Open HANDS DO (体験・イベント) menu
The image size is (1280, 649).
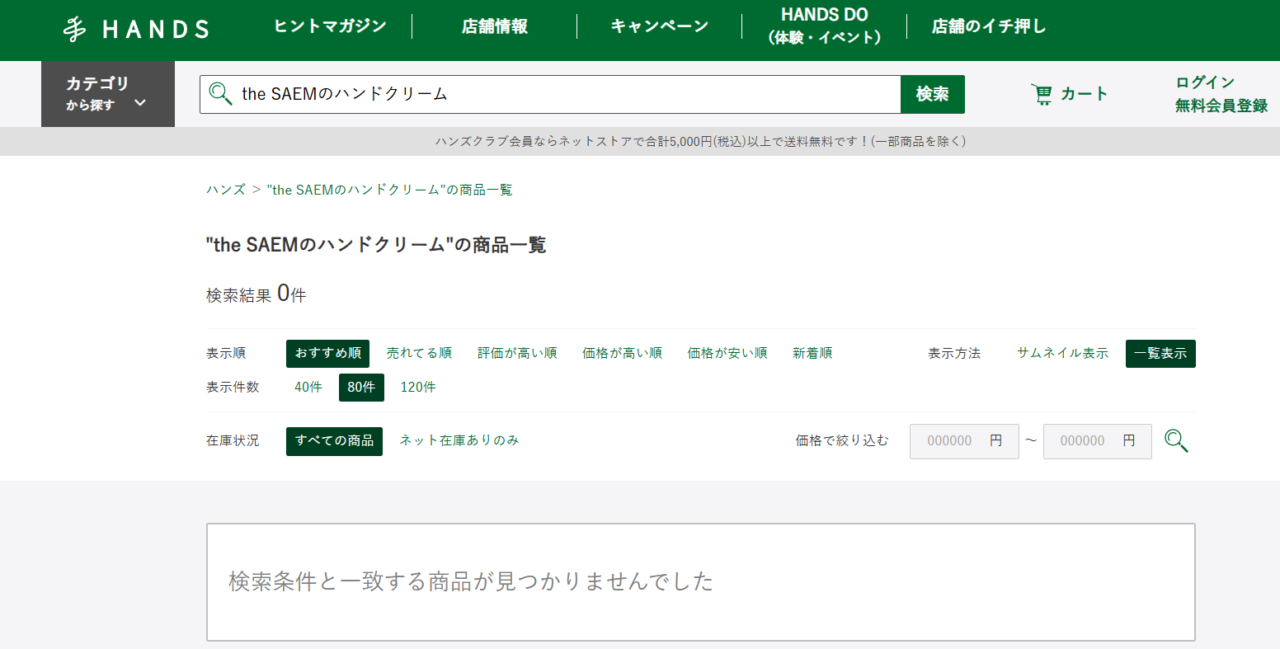pos(825,27)
